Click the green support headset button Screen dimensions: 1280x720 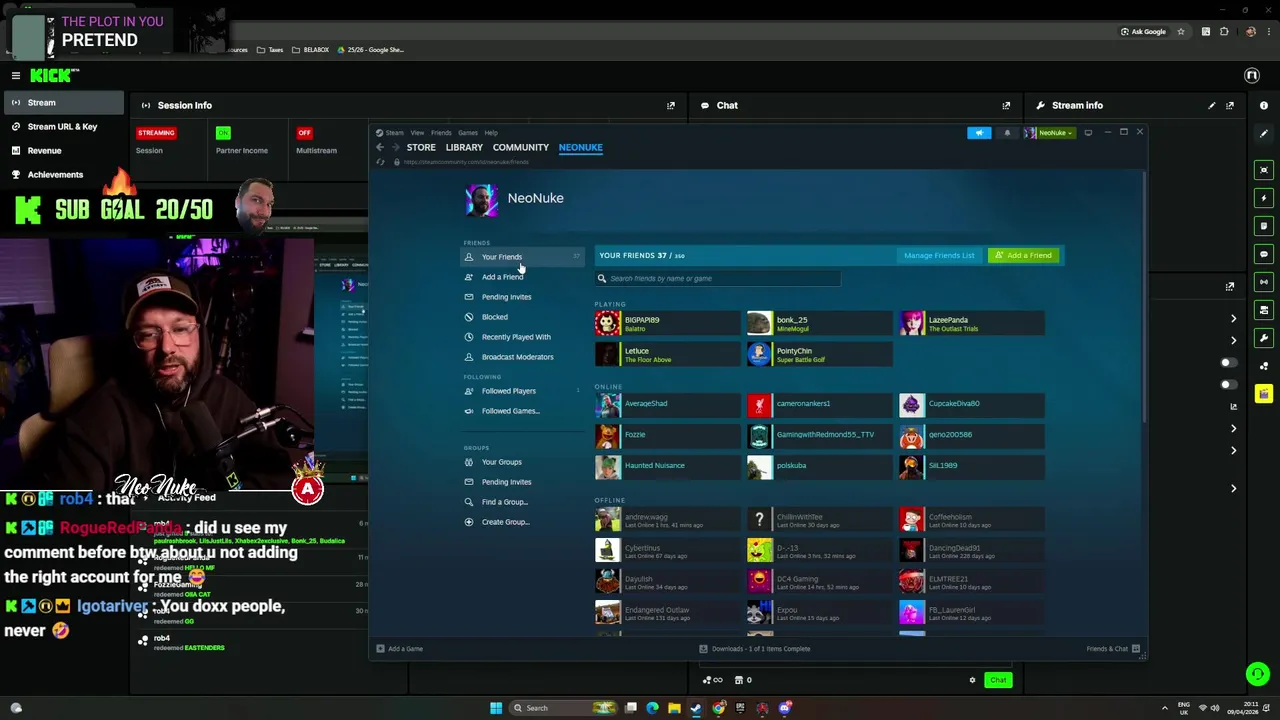(1258, 674)
